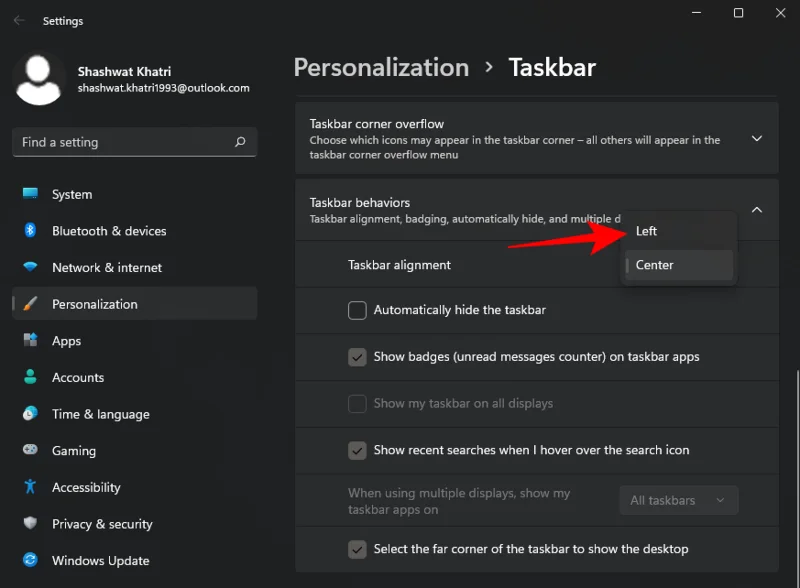Check Windows Update in the sidebar
The width and height of the screenshot is (800, 588).
pos(99,560)
